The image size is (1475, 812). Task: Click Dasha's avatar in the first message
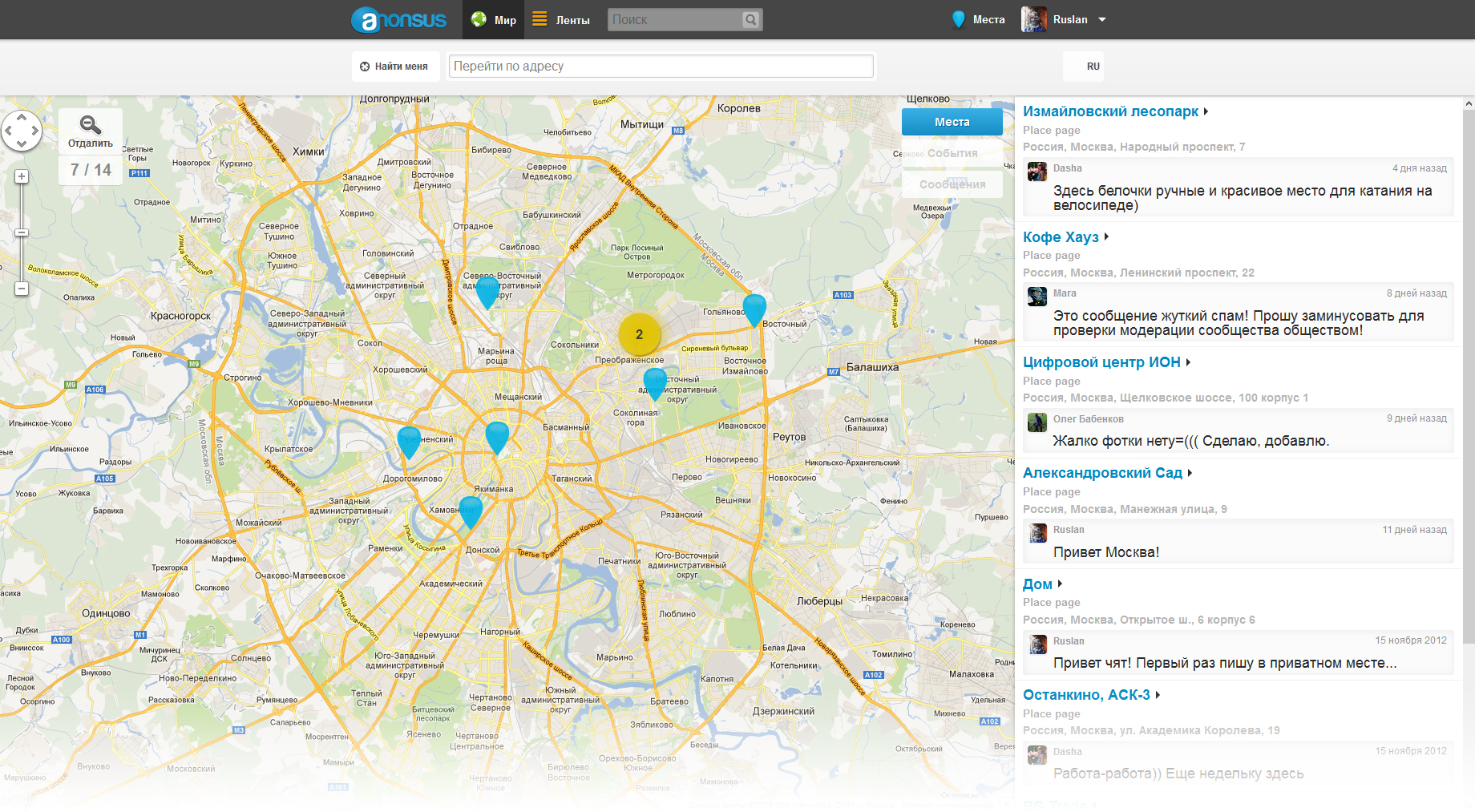pyautogui.click(x=1037, y=172)
